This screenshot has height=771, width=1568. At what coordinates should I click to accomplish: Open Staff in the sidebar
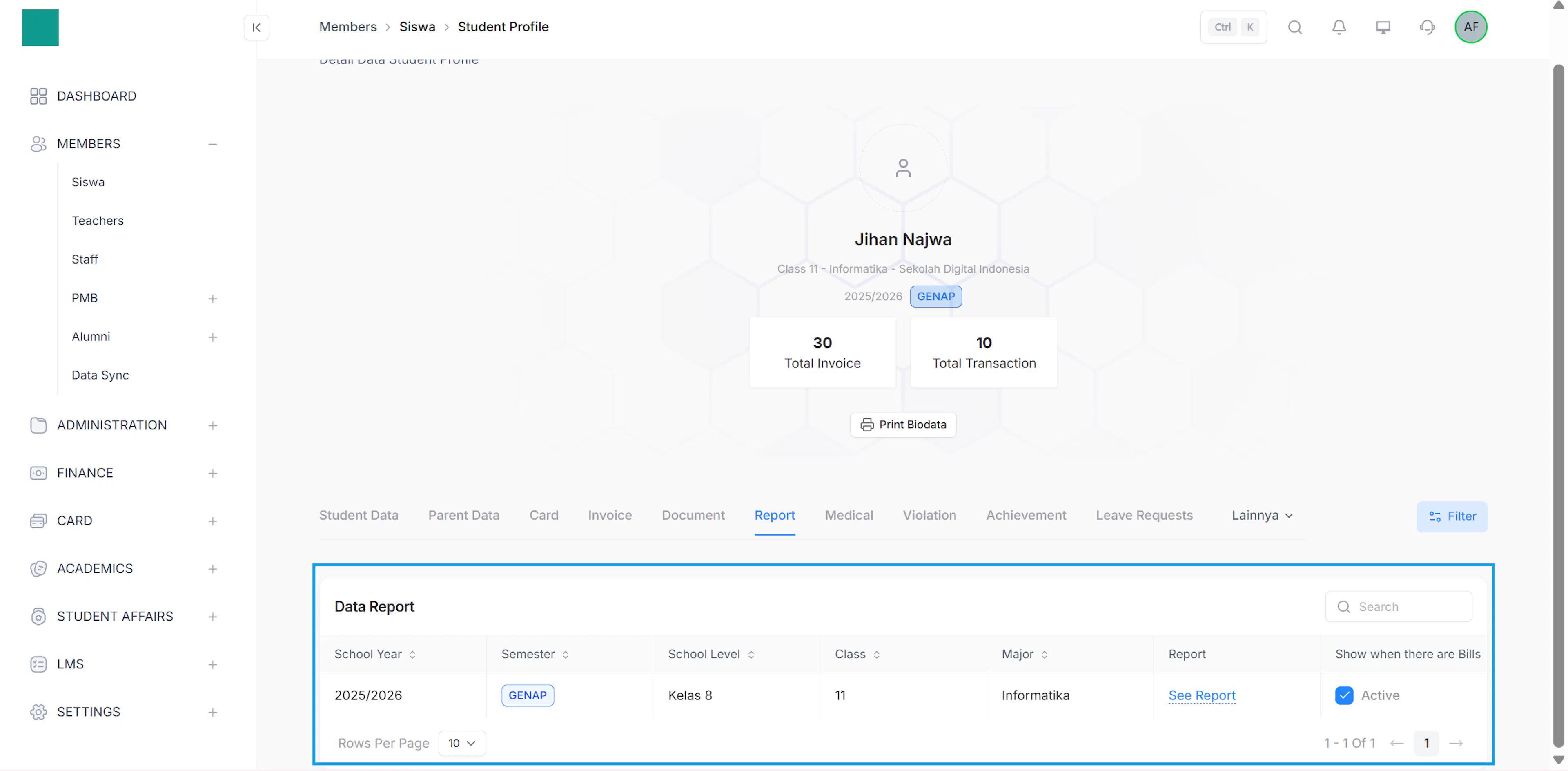pos(85,259)
